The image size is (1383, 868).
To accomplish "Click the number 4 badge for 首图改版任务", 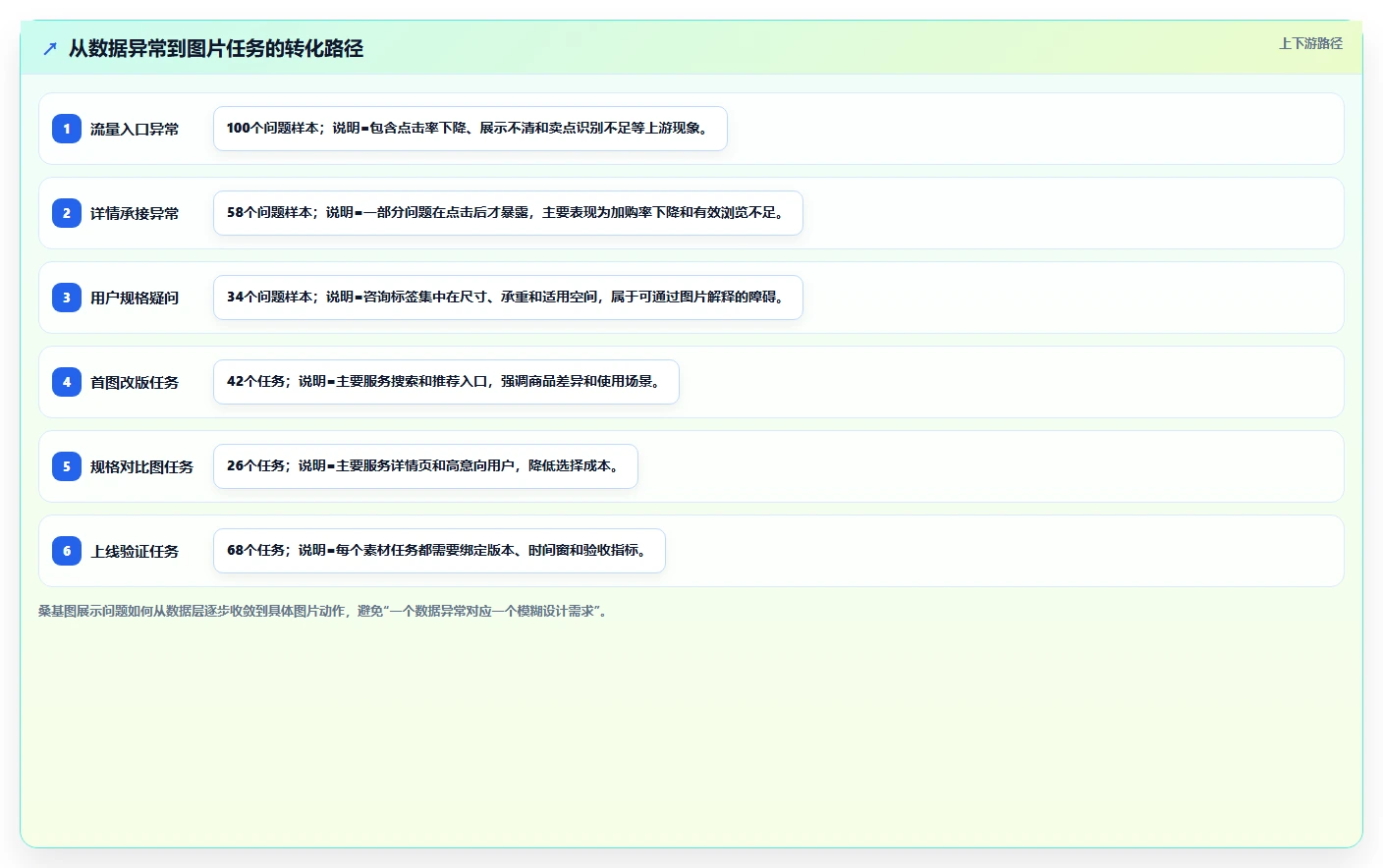I will tap(67, 382).
